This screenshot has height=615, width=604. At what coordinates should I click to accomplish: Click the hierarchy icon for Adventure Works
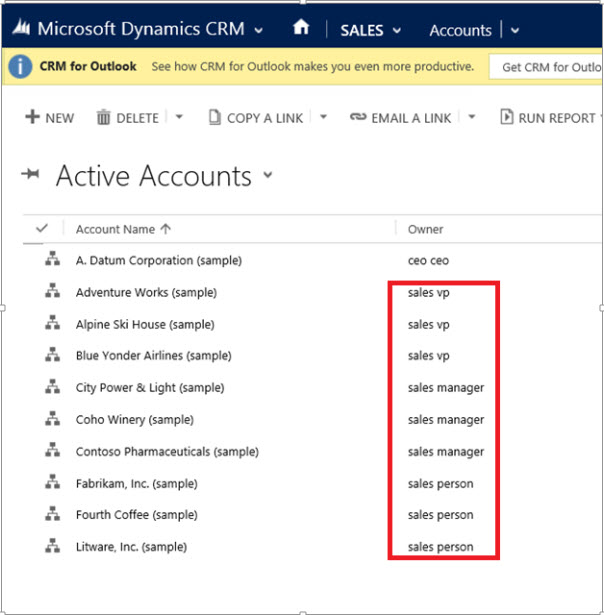(x=52, y=292)
